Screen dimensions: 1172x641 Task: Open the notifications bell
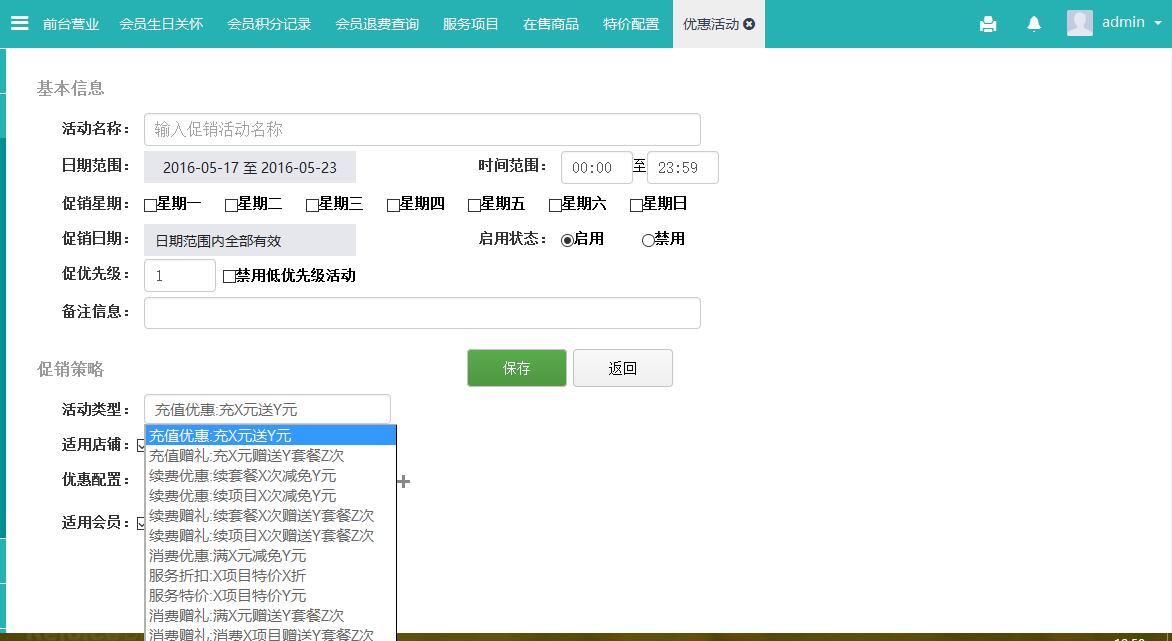point(1034,24)
